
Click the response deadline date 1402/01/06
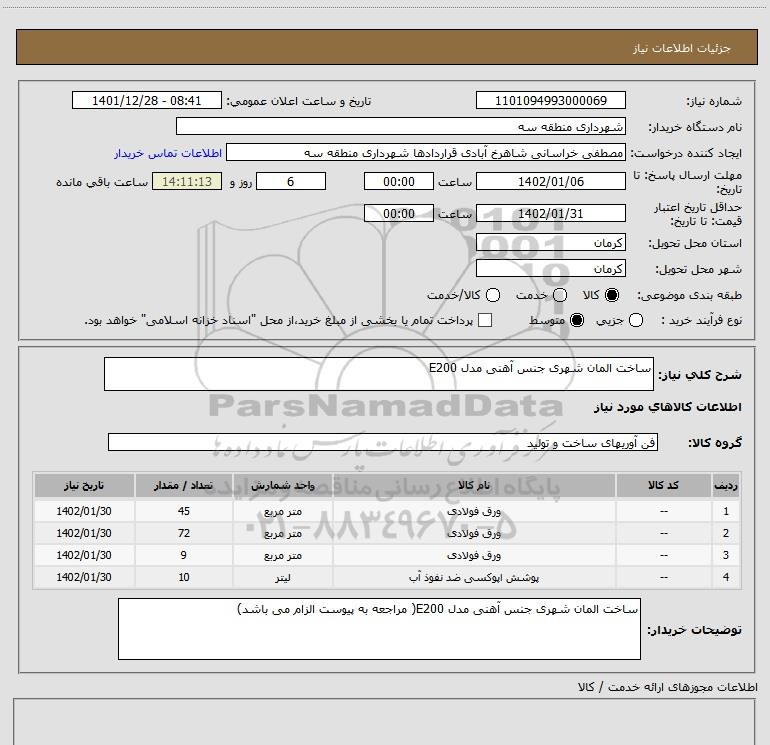pos(550,181)
